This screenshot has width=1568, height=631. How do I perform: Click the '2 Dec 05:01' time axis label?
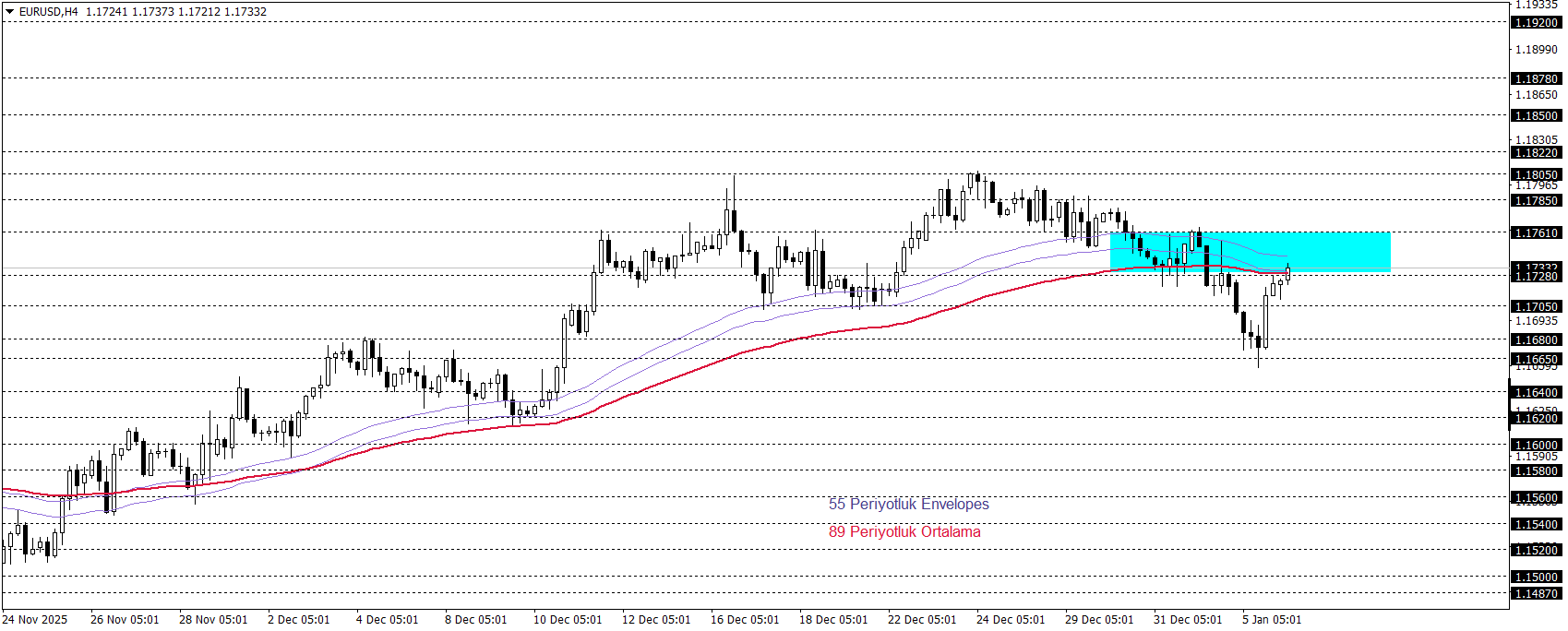point(298,620)
